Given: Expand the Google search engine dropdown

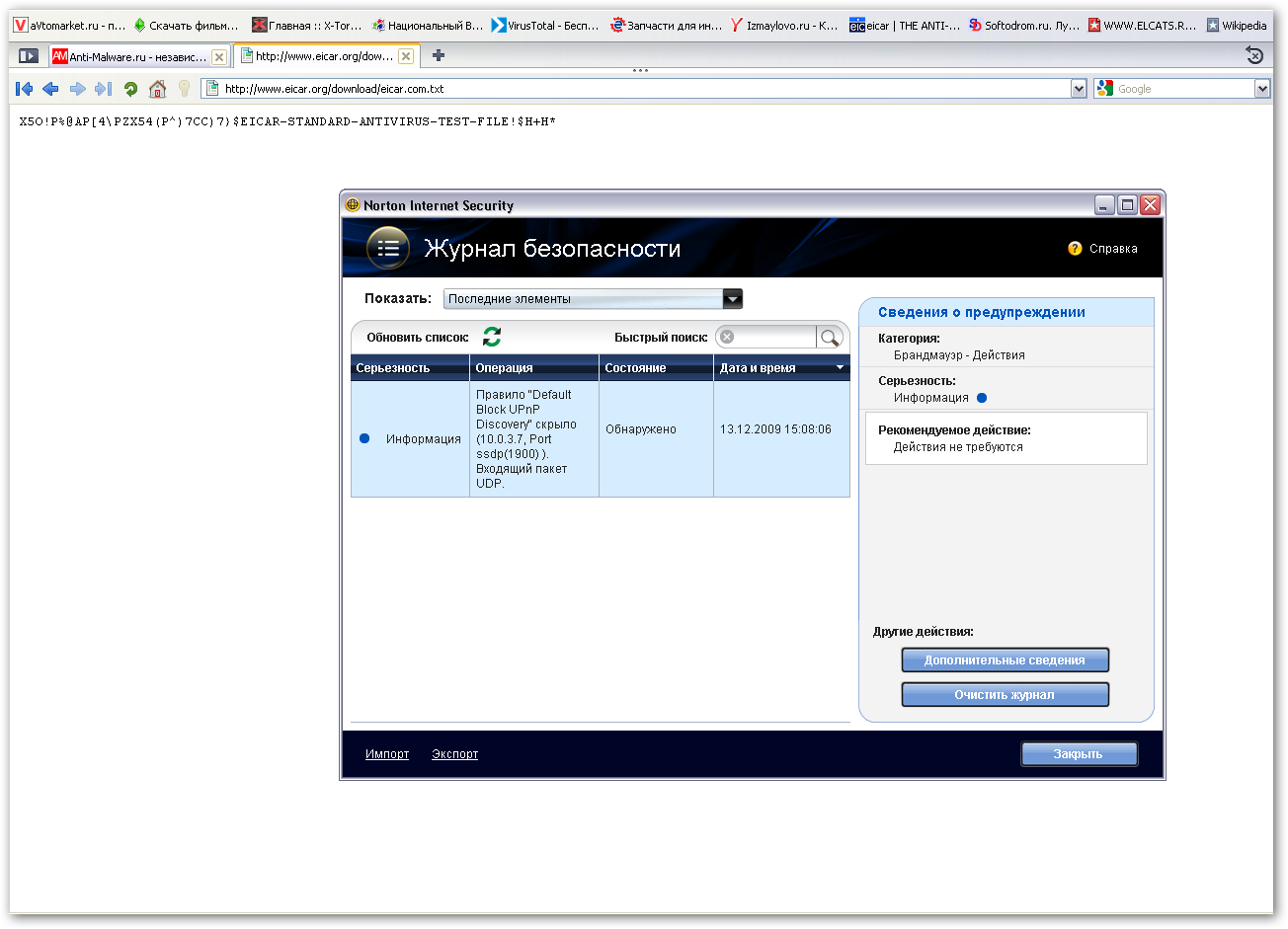Looking at the screenshot, I should coord(1261,89).
